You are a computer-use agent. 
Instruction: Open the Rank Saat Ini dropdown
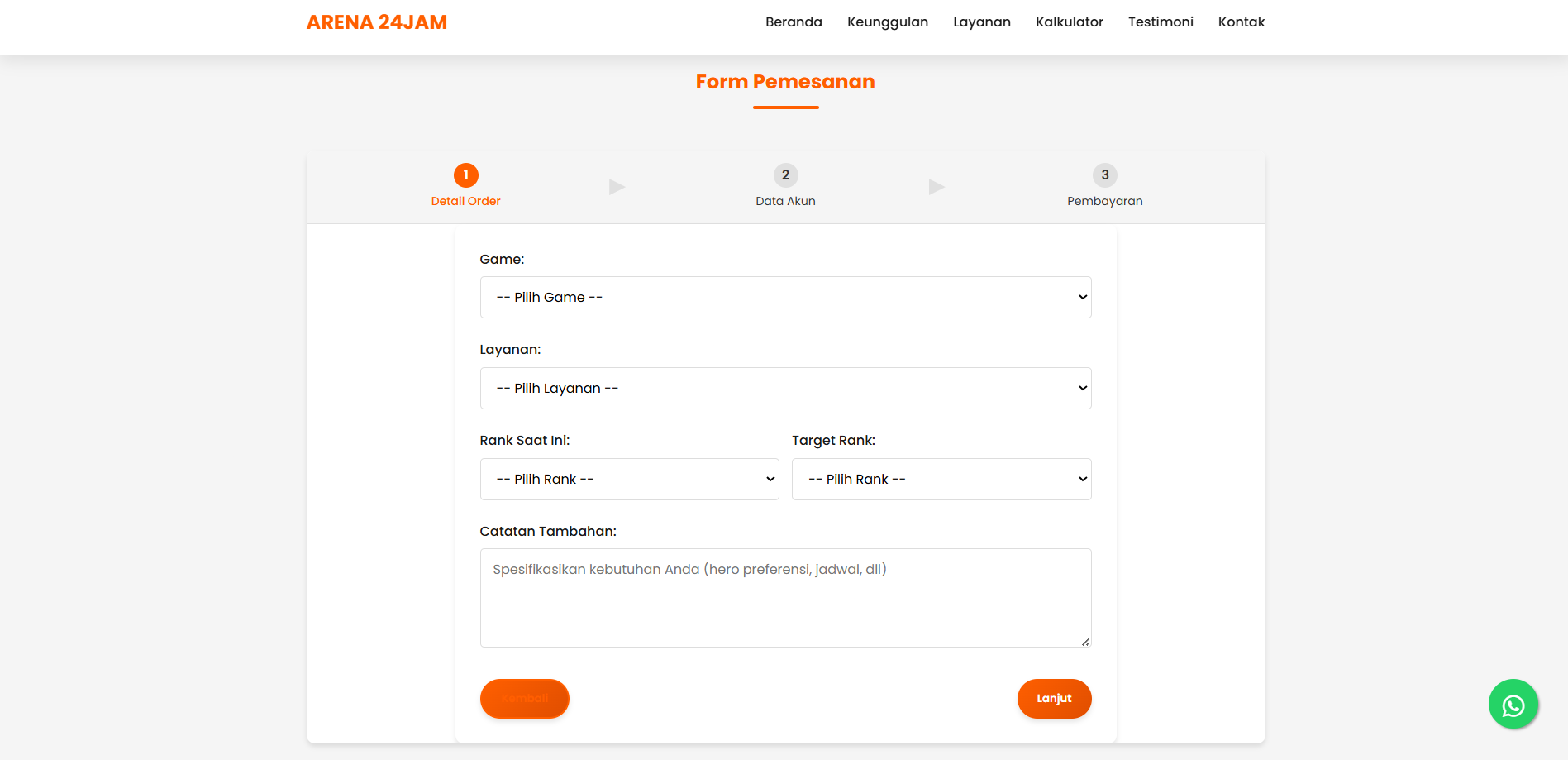tap(629, 480)
